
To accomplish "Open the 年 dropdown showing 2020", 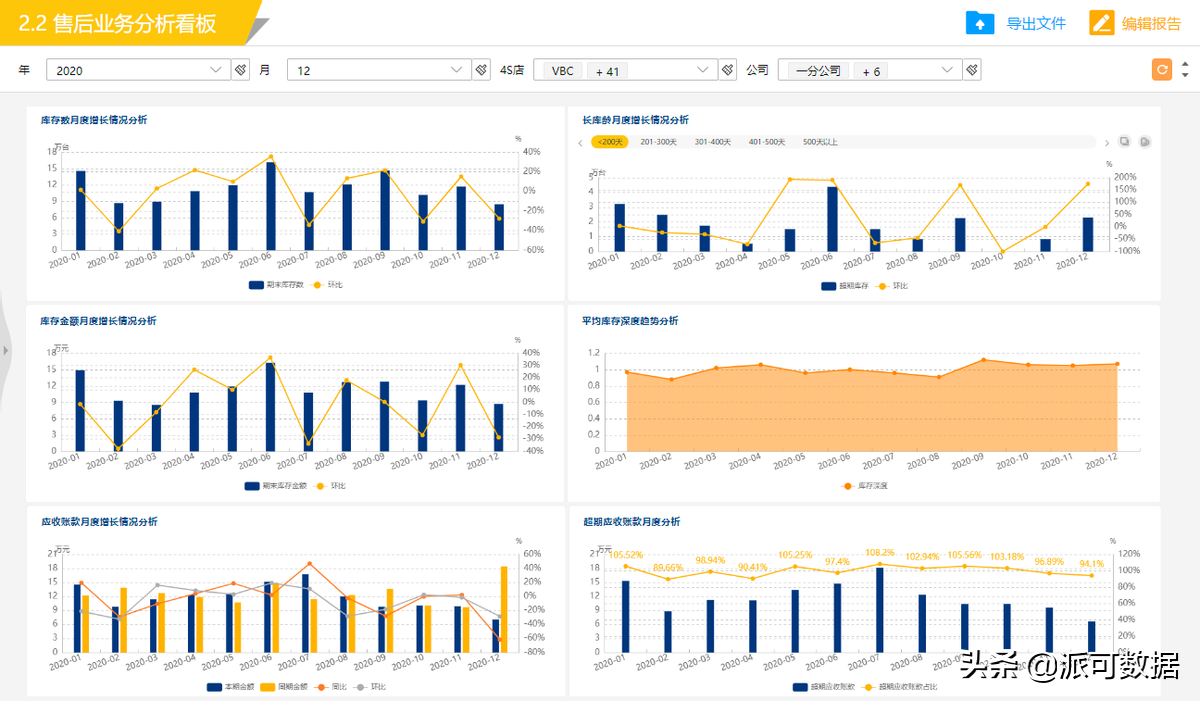I will click(x=139, y=70).
